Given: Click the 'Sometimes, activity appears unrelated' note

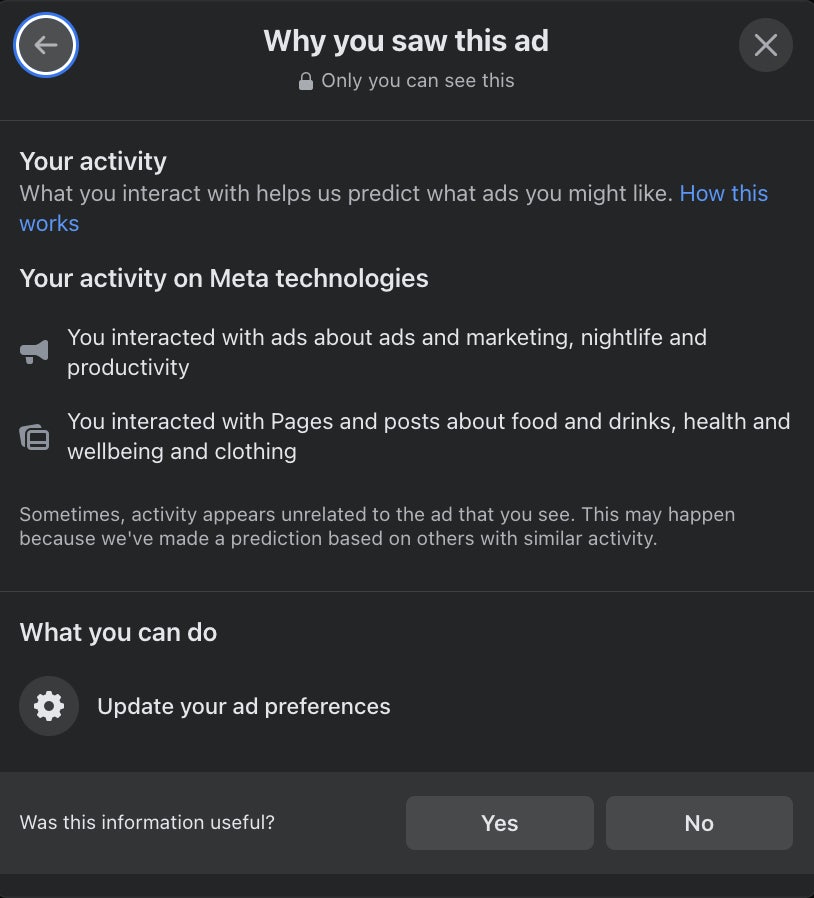Looking at the screenshot, I should pos(377,526).
